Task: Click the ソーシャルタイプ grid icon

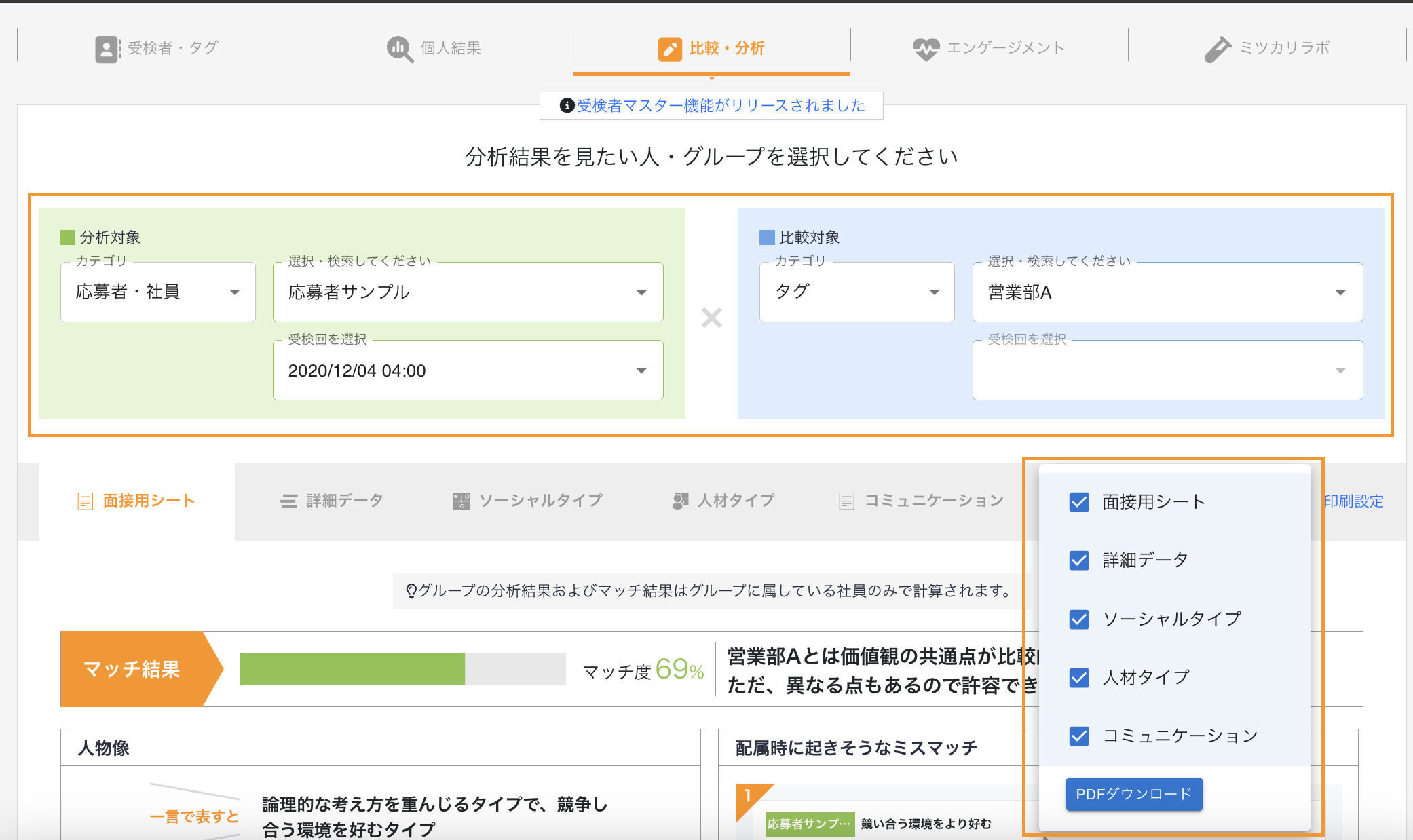Action: click(461, 501)
